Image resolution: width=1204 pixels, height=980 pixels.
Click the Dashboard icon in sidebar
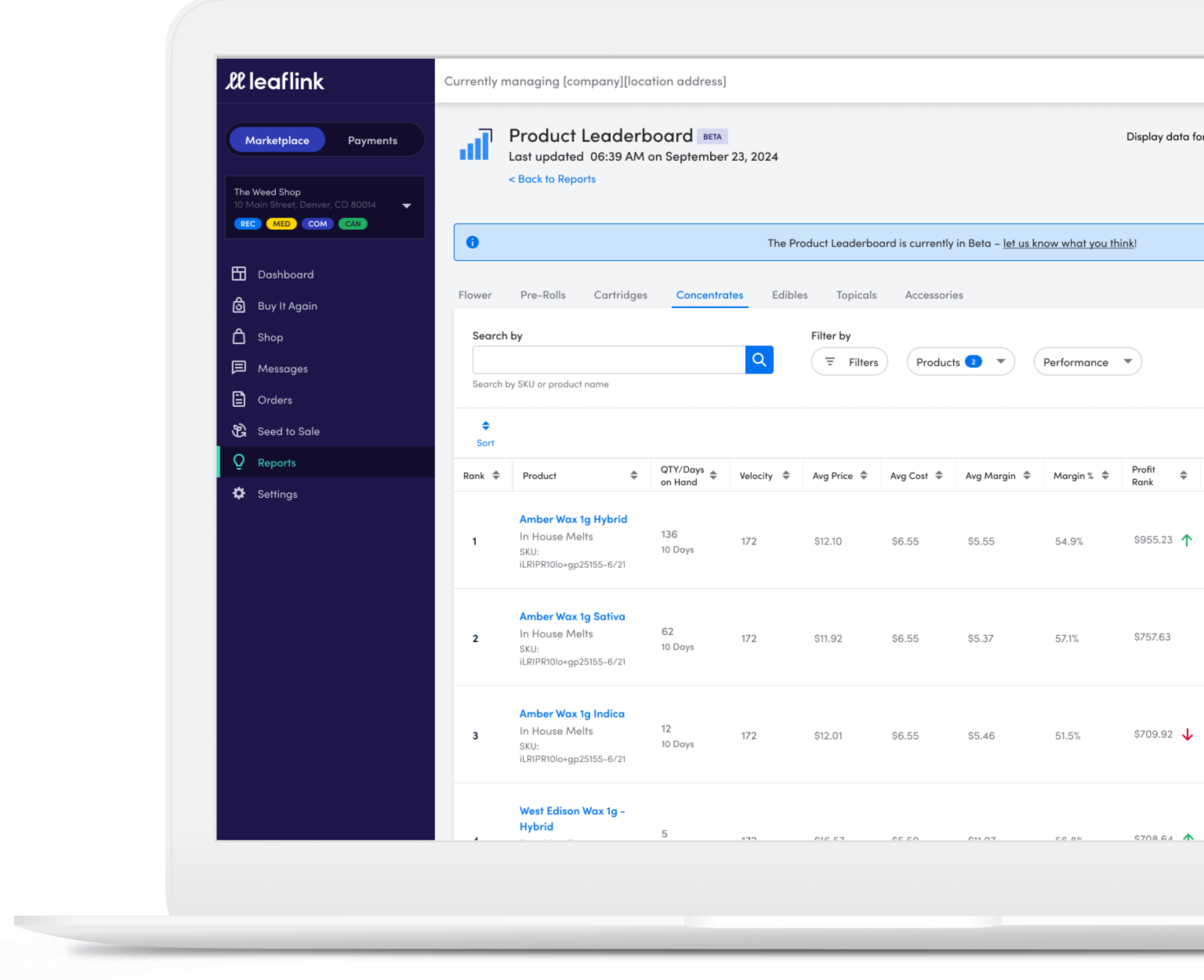(239, 274)
